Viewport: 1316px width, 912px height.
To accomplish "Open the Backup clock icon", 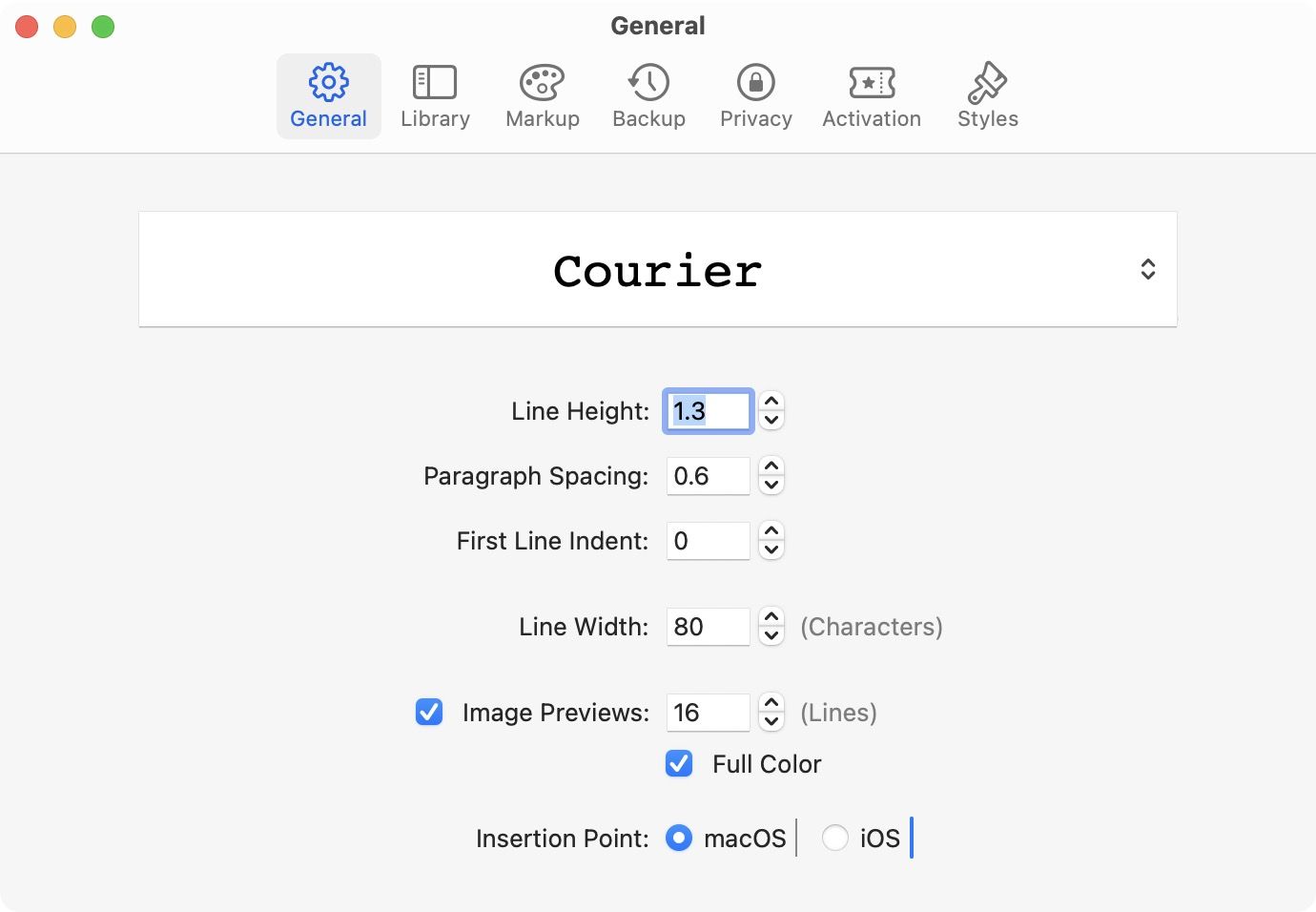I will point(648,83).
